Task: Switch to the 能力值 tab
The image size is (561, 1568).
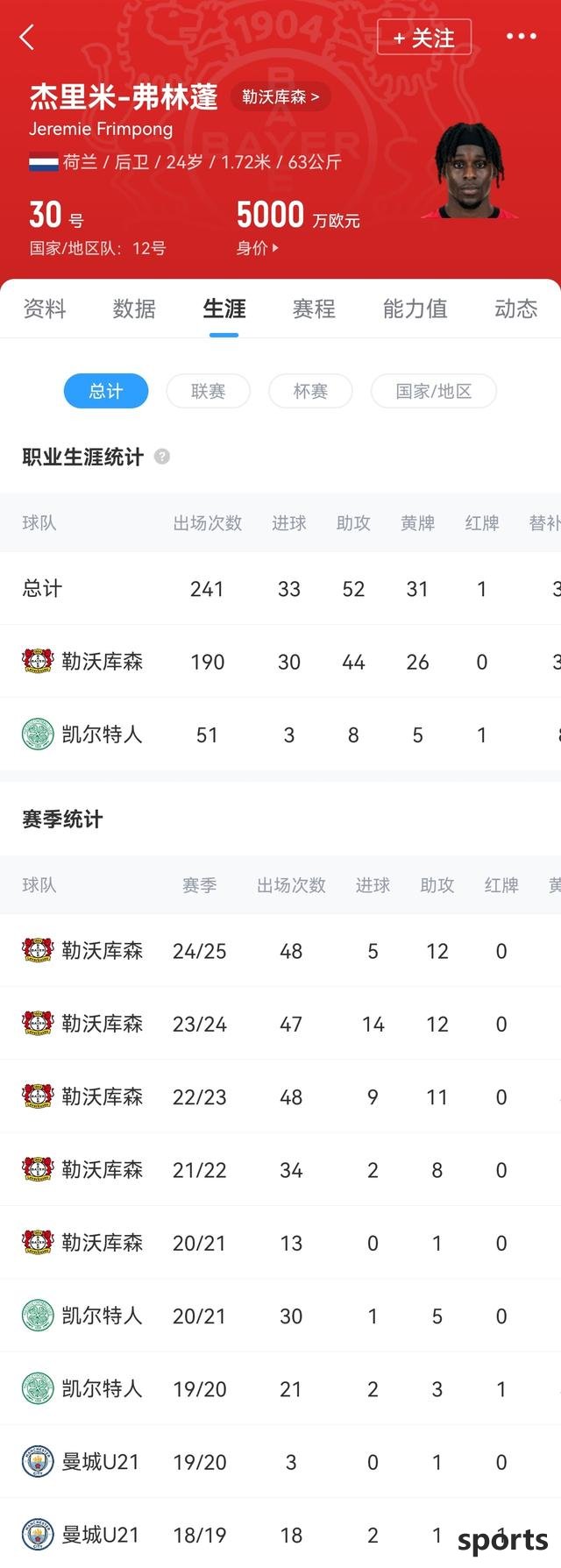Action: [x=415, y=309]
